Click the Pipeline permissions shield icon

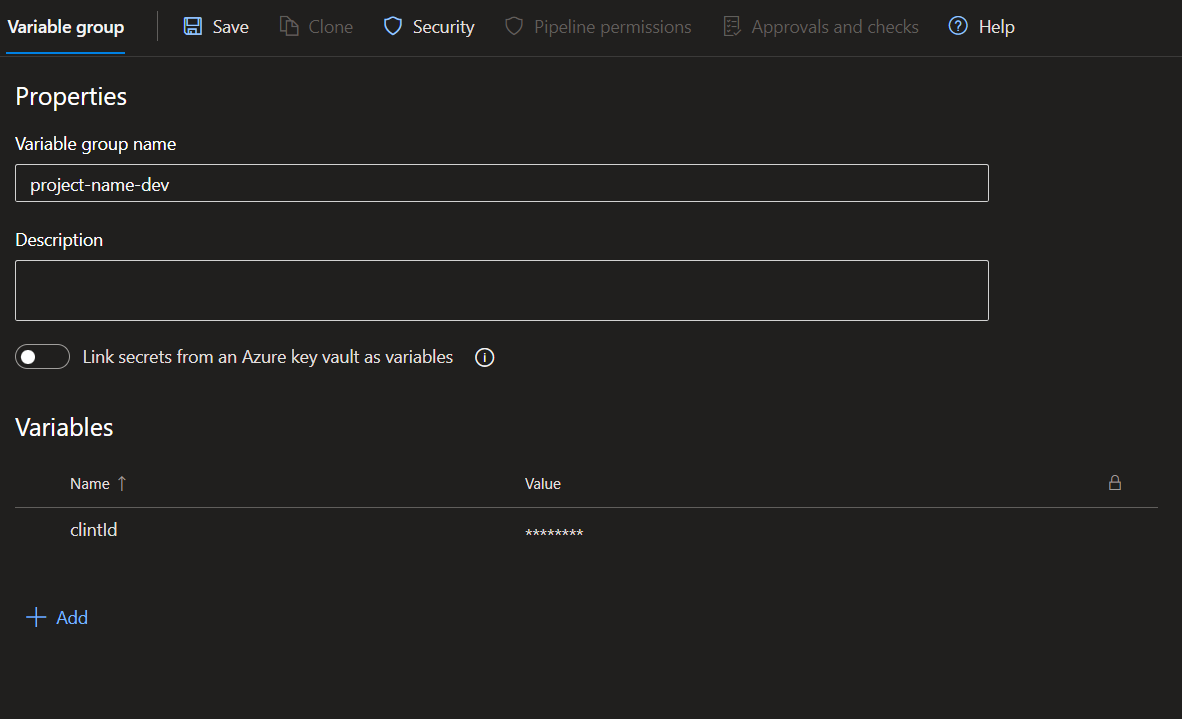coord(514,27)
